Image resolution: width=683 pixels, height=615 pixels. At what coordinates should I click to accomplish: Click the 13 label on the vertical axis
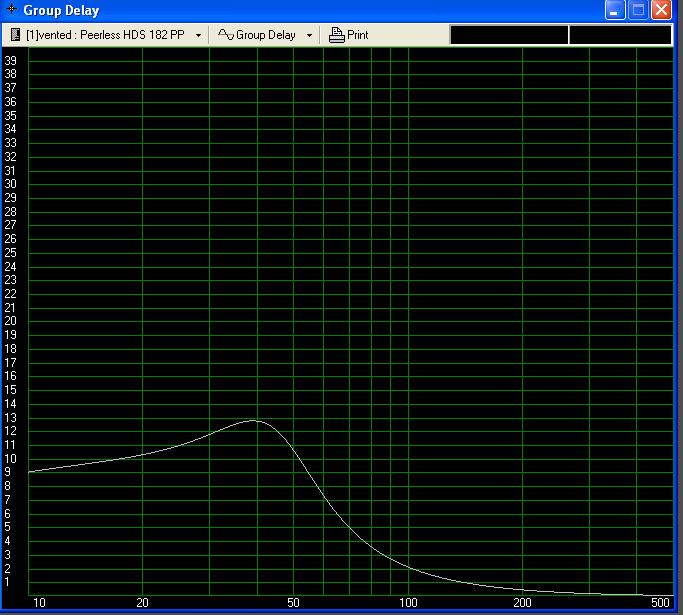pos(10,418)
